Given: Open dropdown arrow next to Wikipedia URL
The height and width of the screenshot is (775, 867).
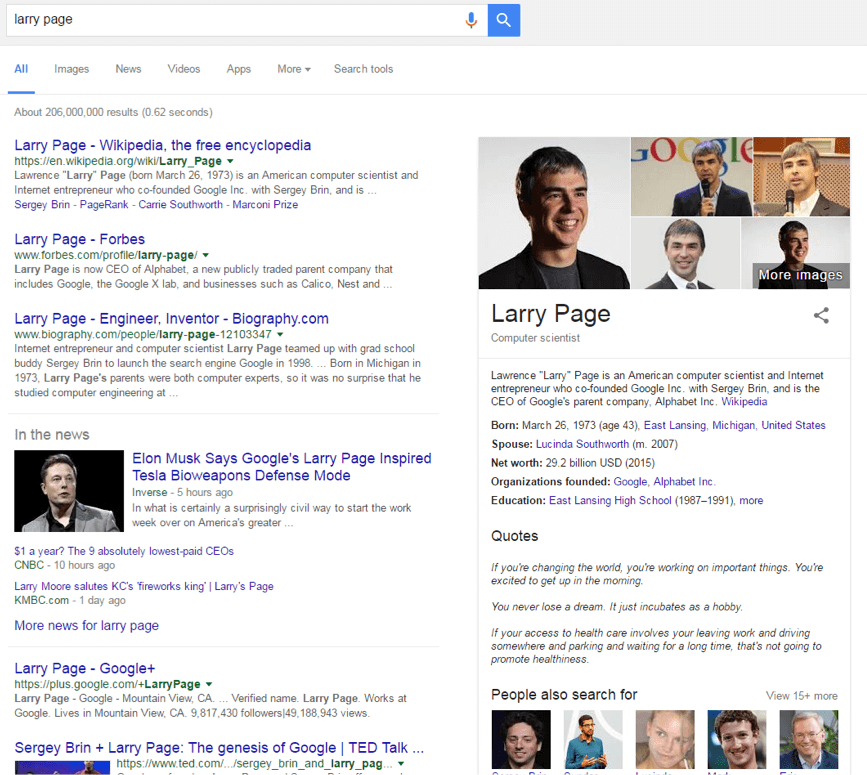Looking at the screenshot, I should [x=230, y=161].
